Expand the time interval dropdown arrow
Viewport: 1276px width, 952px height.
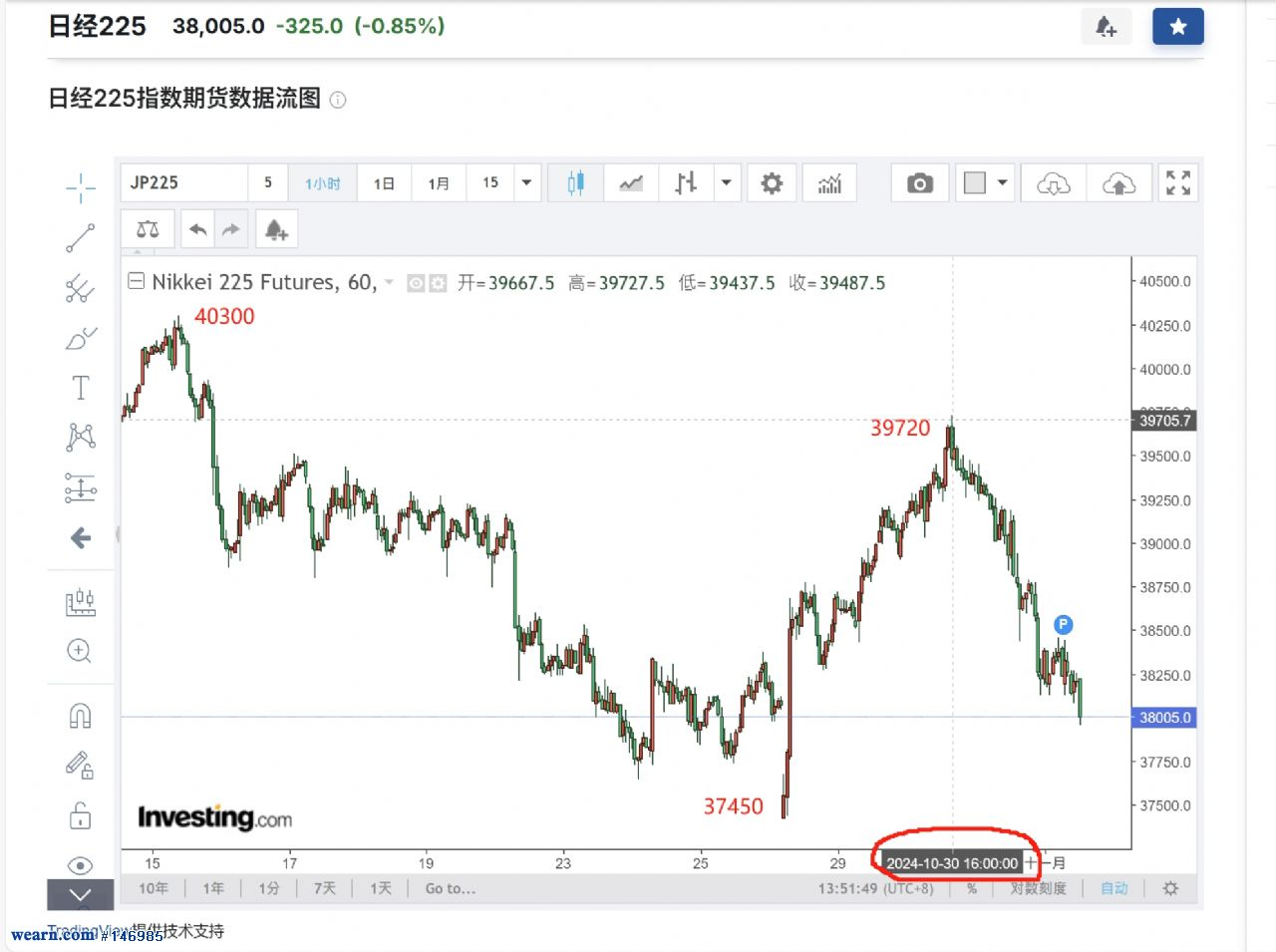[x=526, y=183]
